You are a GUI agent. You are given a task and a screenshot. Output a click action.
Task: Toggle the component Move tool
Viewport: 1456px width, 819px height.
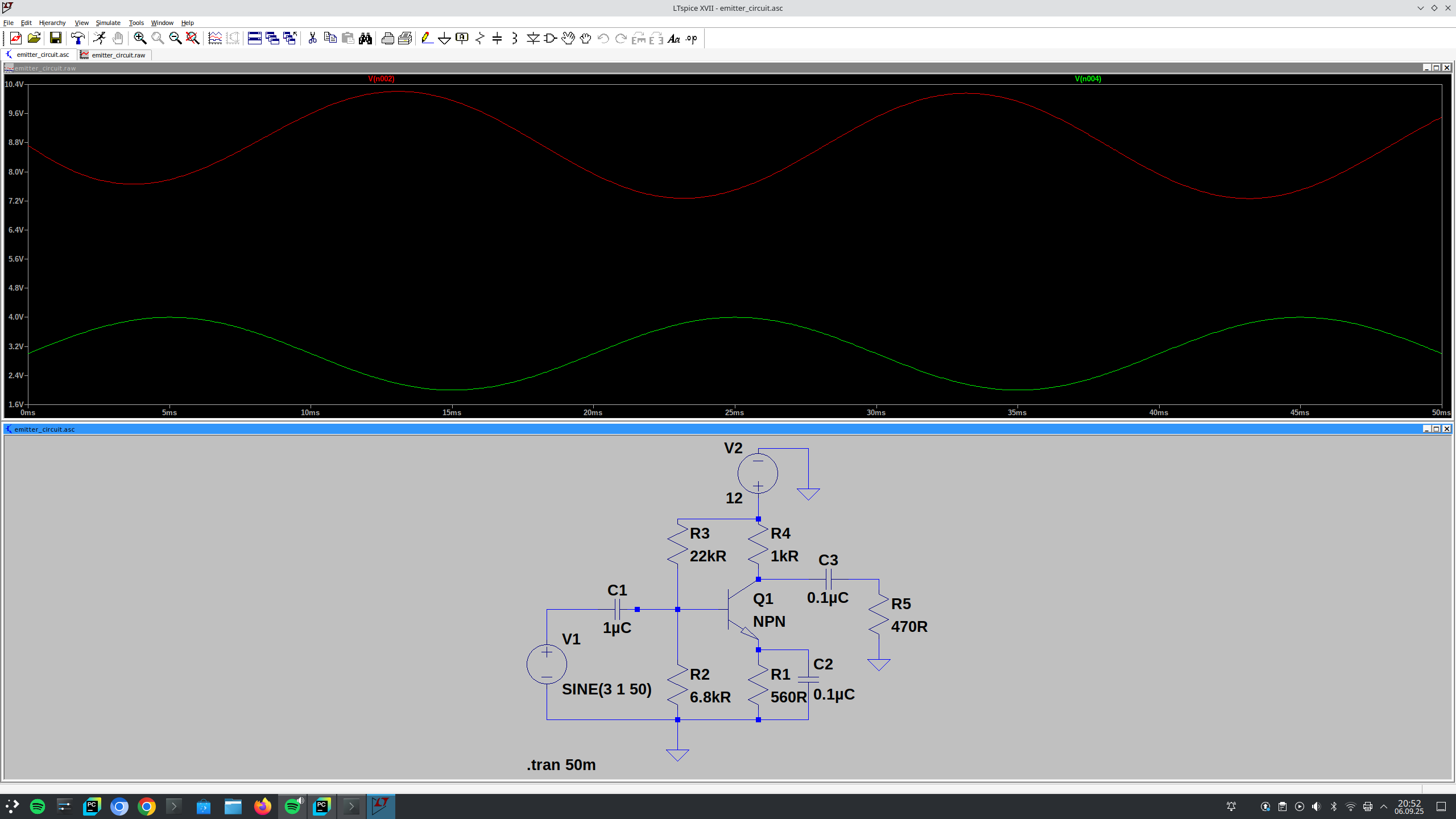[x=568, y=38]
